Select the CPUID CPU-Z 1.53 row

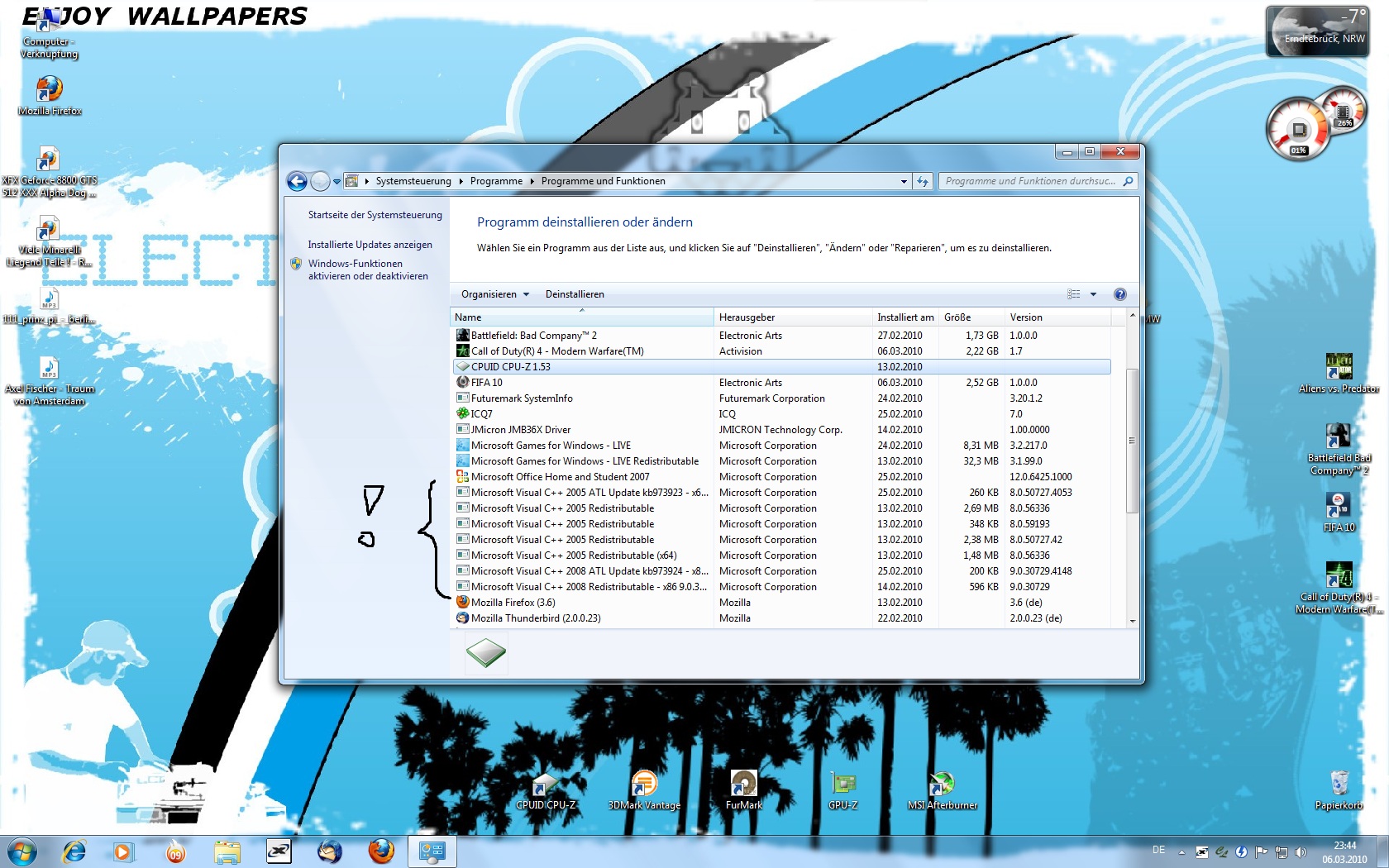click(781, 367)
